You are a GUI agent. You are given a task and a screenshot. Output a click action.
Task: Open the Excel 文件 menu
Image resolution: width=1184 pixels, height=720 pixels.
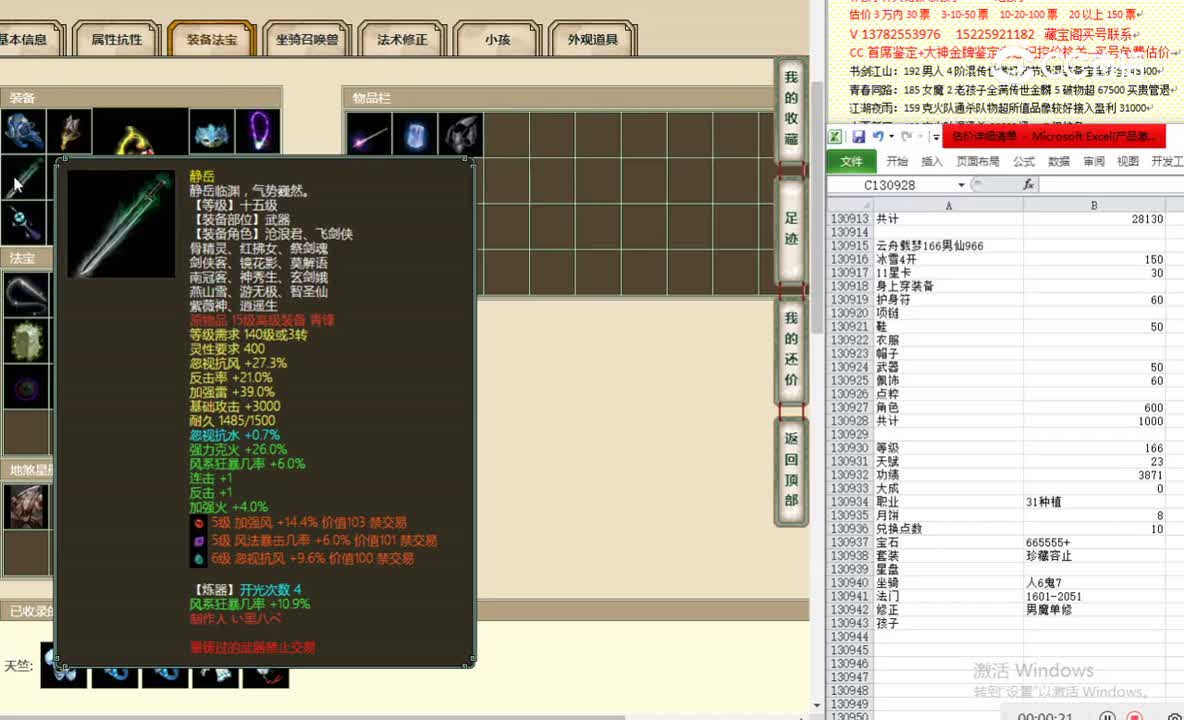click(852, 161)
